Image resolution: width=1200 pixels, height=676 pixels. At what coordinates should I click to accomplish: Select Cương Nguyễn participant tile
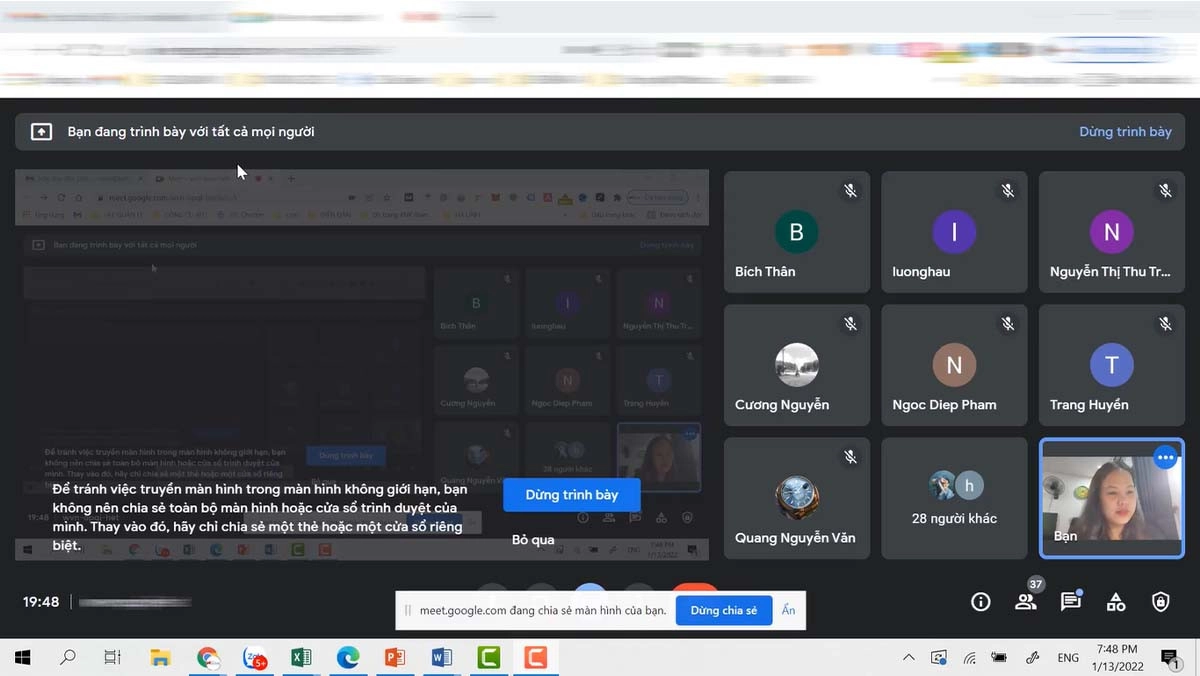point(796,364)
